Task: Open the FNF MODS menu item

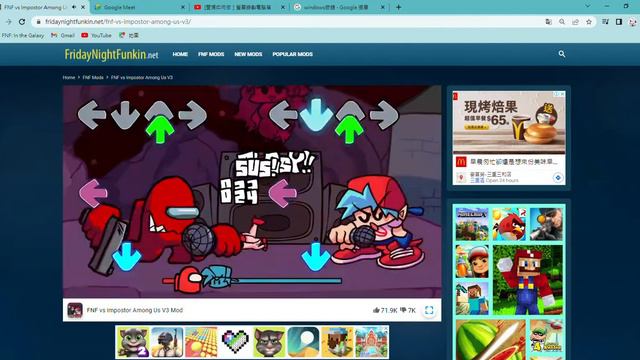Action: tap(211, 54)
